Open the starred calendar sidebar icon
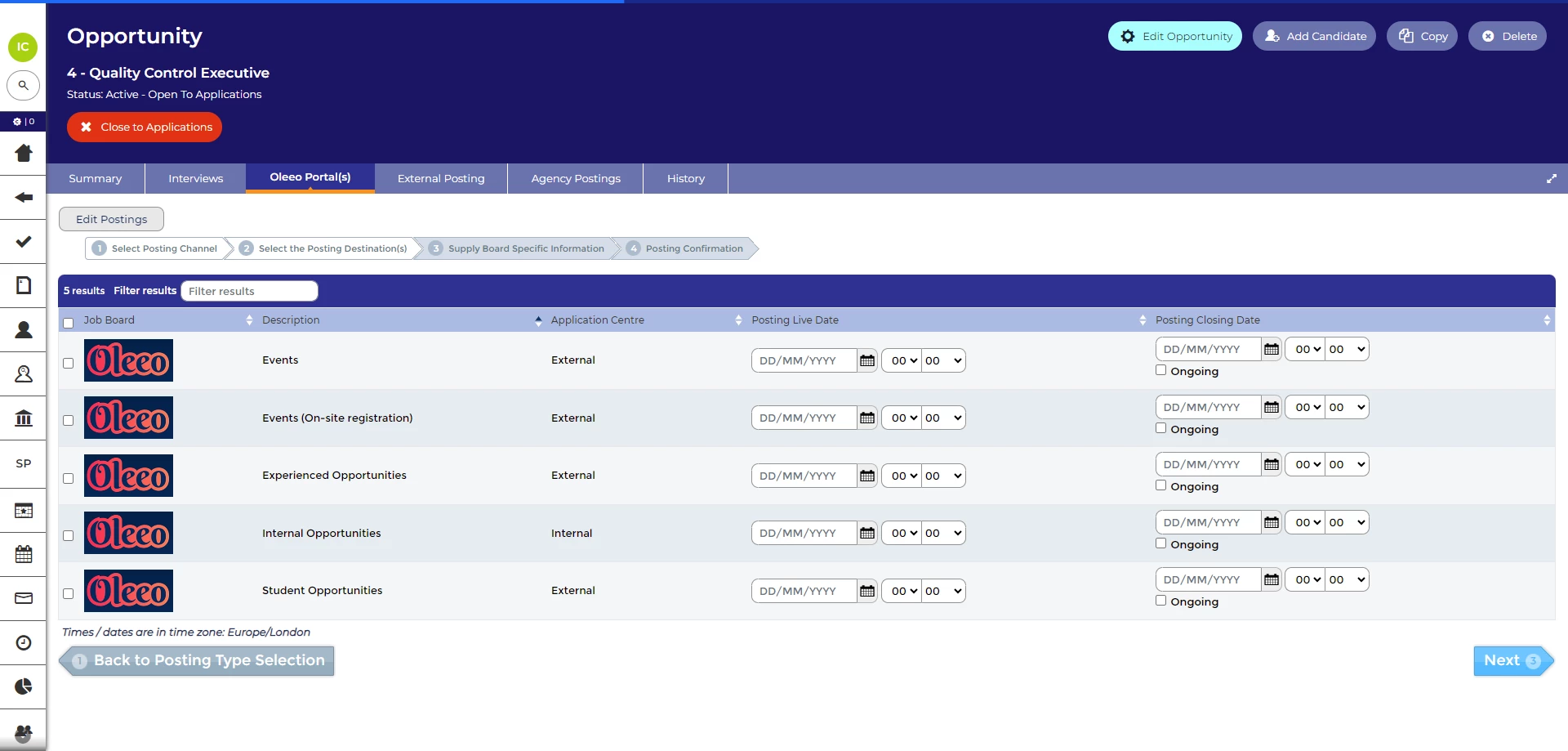This screenshot has width=1568, height=751. pos(24,511)
